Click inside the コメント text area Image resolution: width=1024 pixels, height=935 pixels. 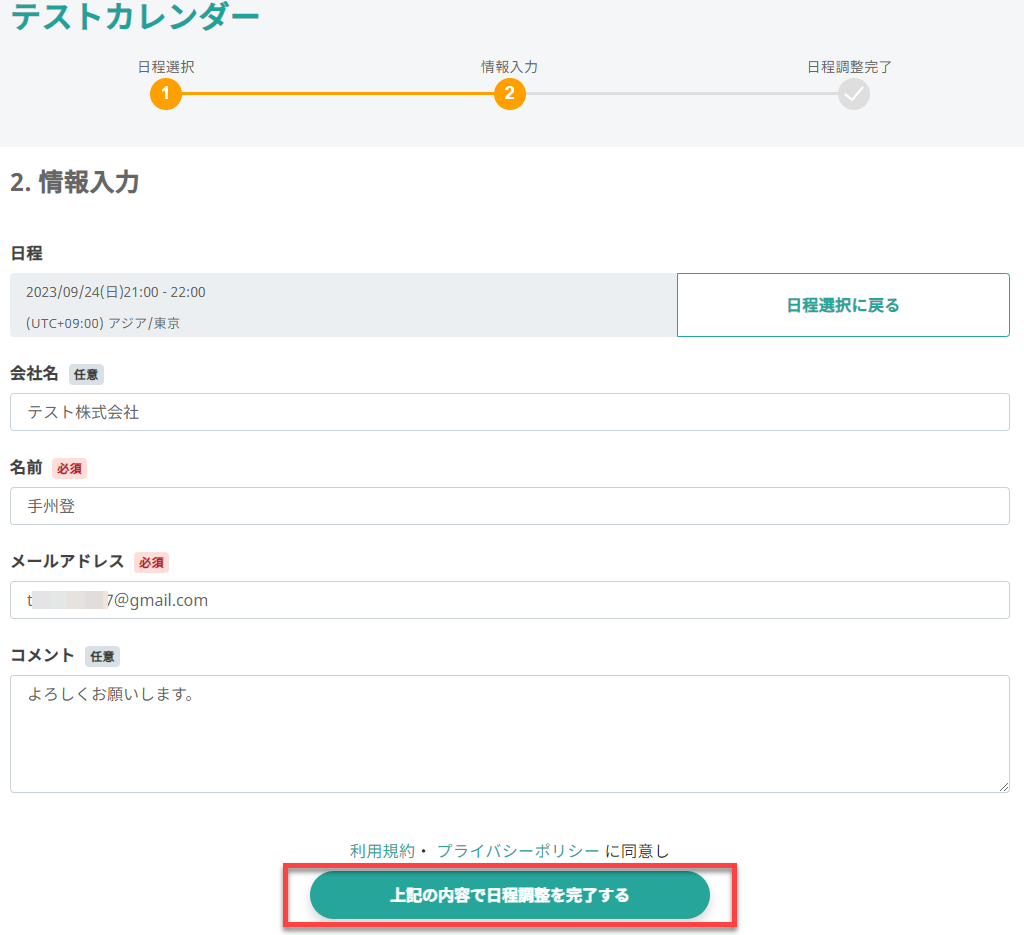pyautogui.click(x=509, y=734)
